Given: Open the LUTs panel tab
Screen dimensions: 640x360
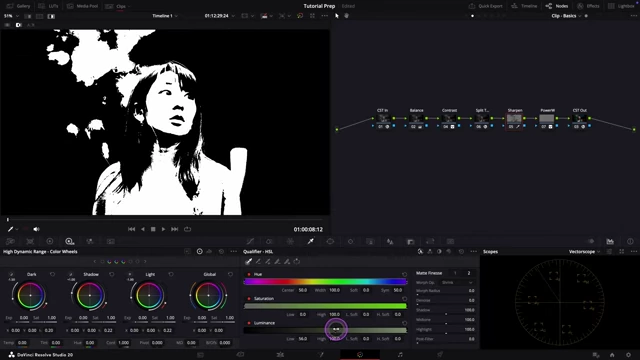Looking at the screenshot, I should point(48,6).
